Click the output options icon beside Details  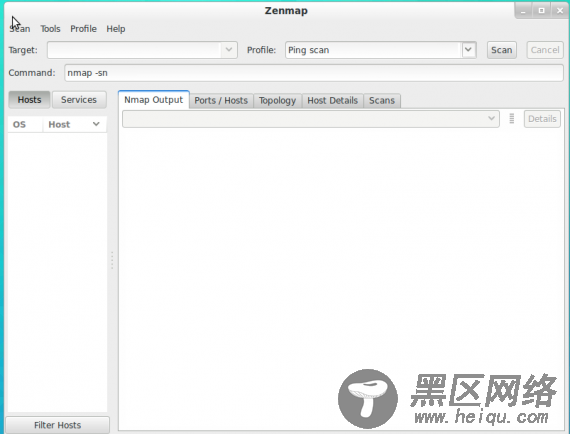coord(512,118)
